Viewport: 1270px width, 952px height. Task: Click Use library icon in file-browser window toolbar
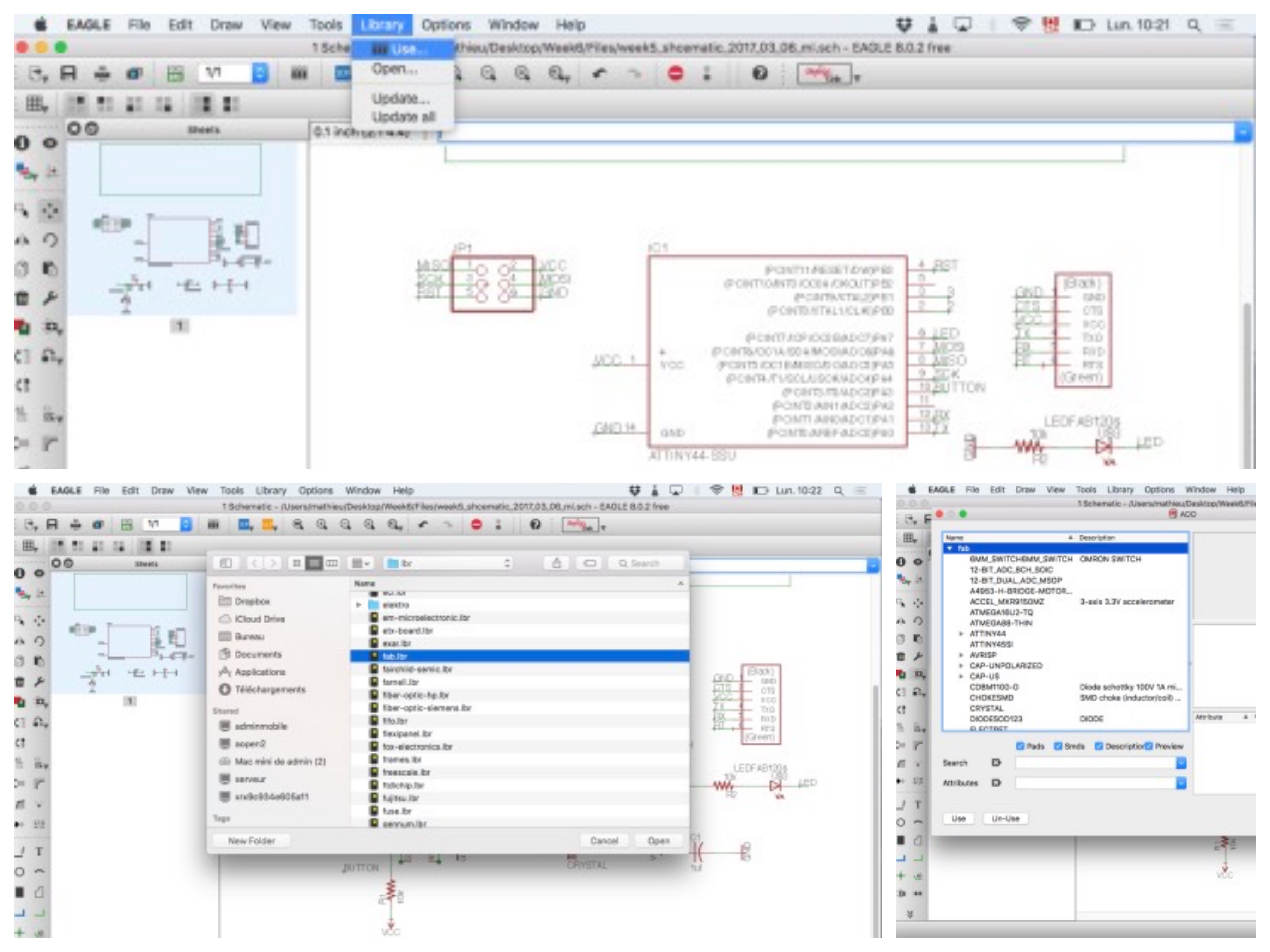[x=213, y=525]
